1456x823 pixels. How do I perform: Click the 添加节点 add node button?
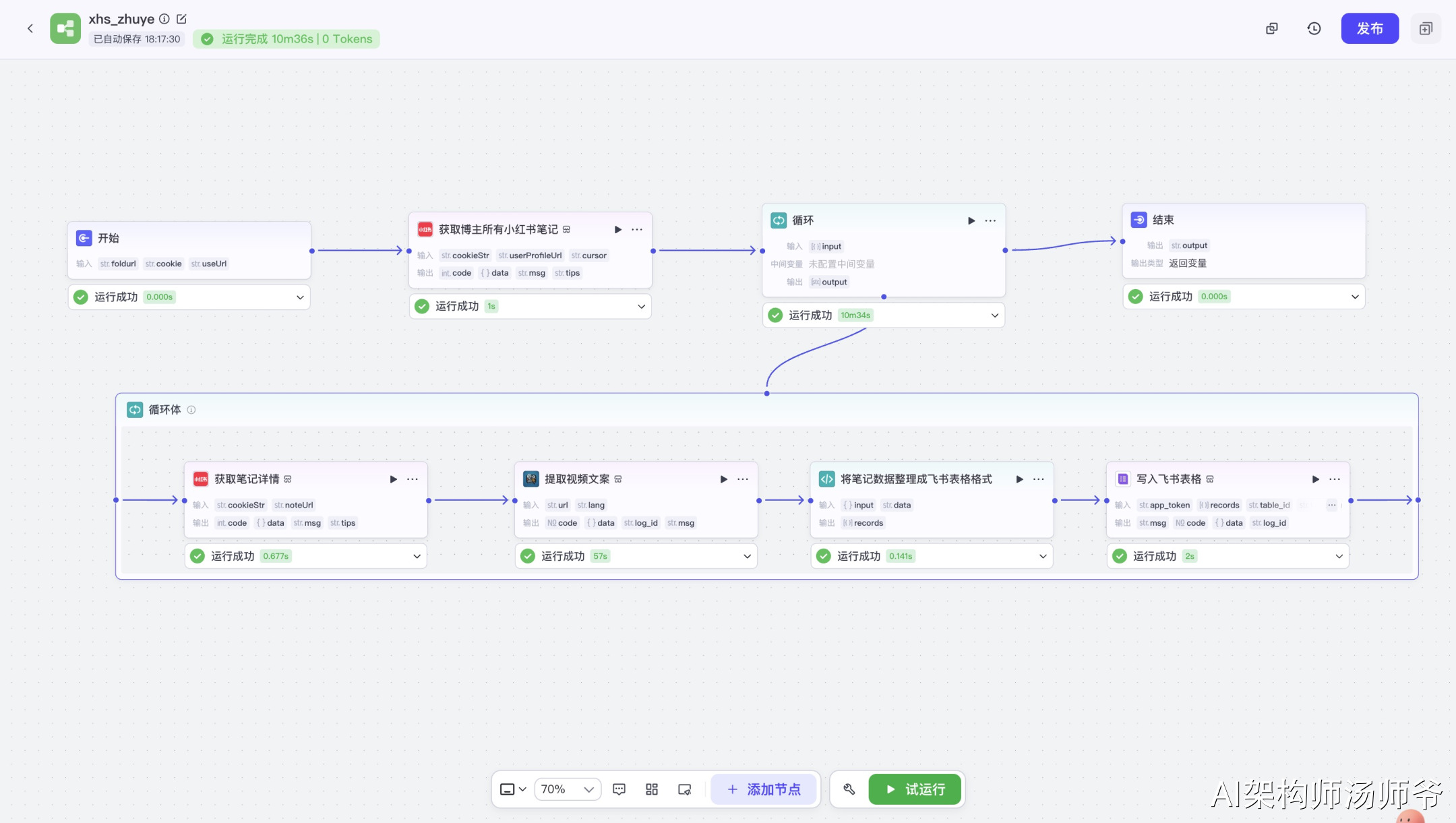point(764,789)
